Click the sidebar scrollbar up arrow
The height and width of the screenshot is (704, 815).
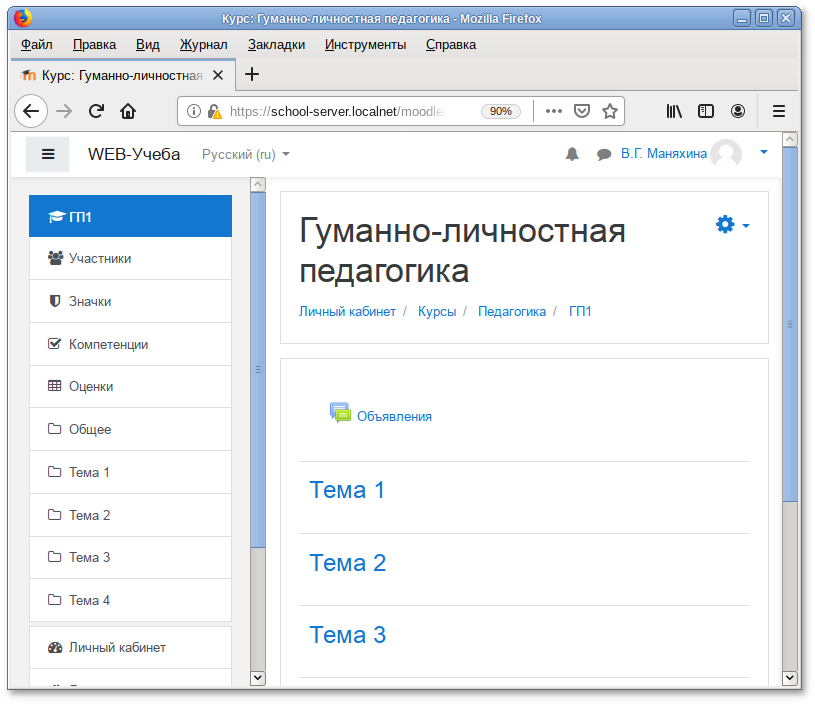click(258, 185)
